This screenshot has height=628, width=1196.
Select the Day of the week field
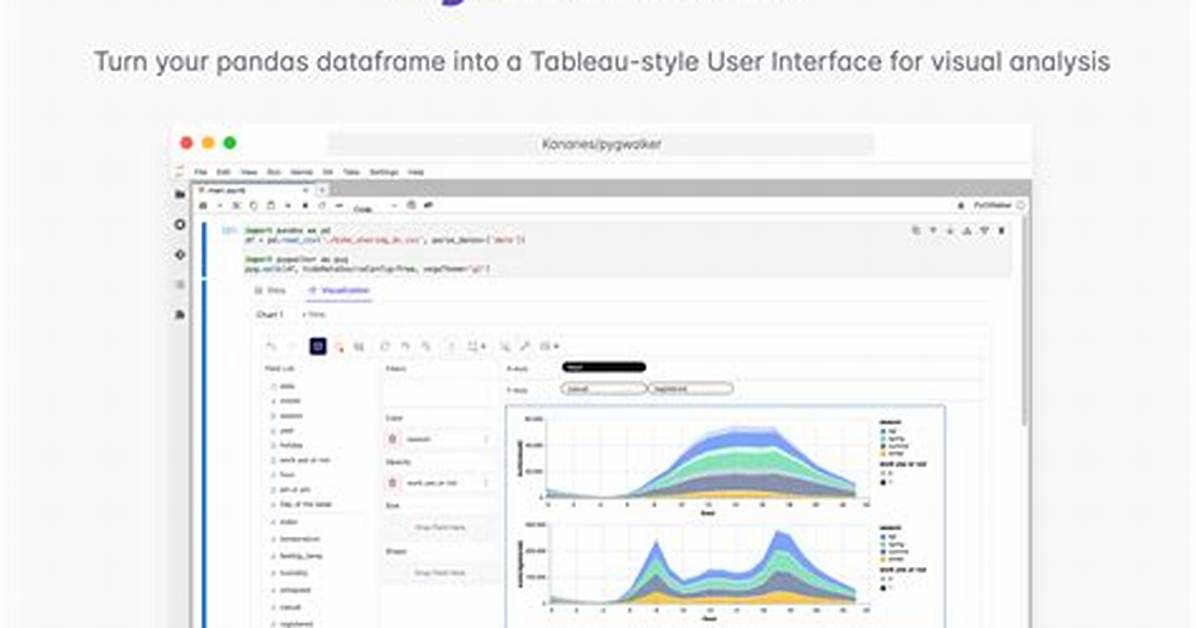tap(305, 504)
